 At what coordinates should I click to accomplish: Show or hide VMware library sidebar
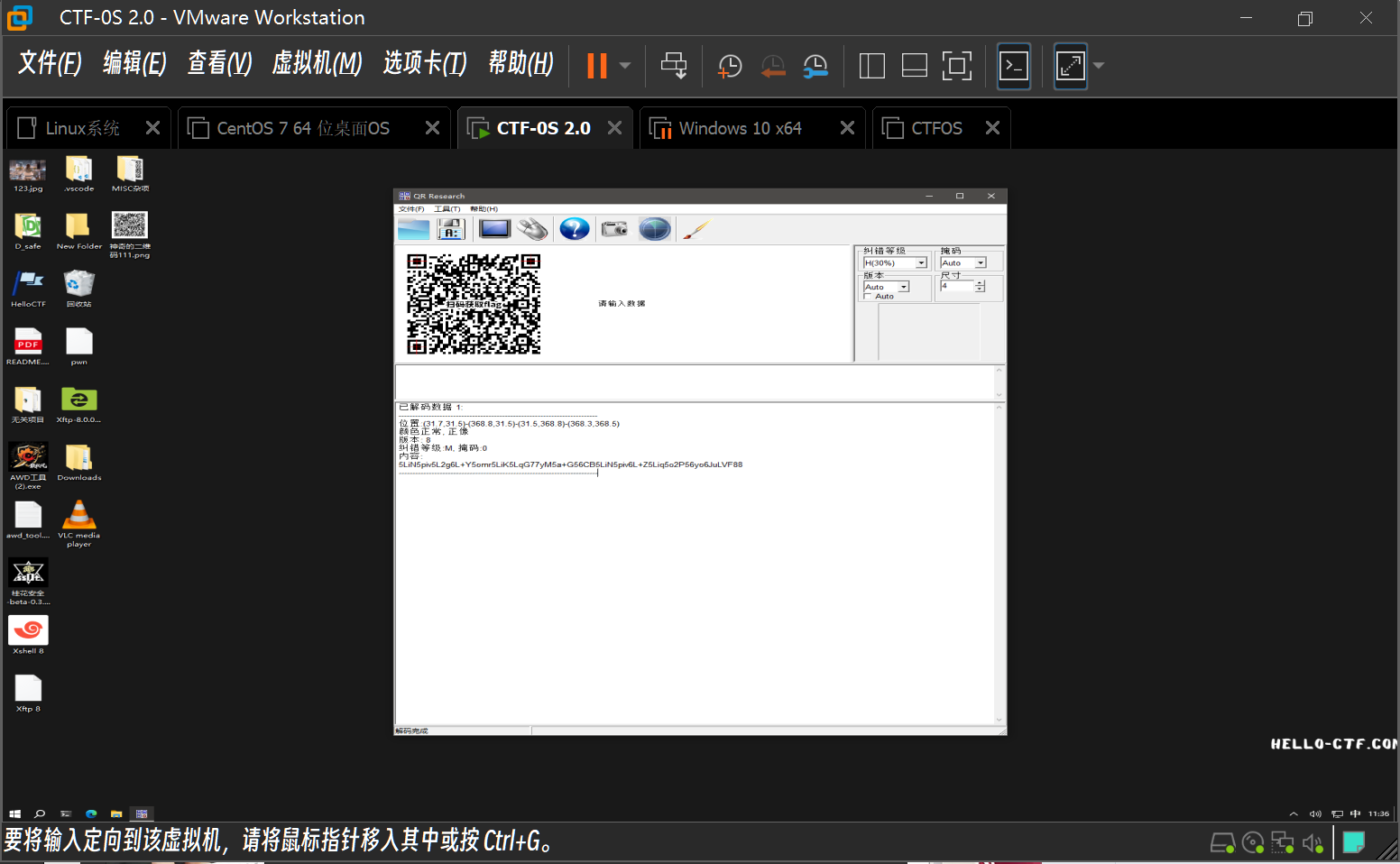tap(871, 66)
